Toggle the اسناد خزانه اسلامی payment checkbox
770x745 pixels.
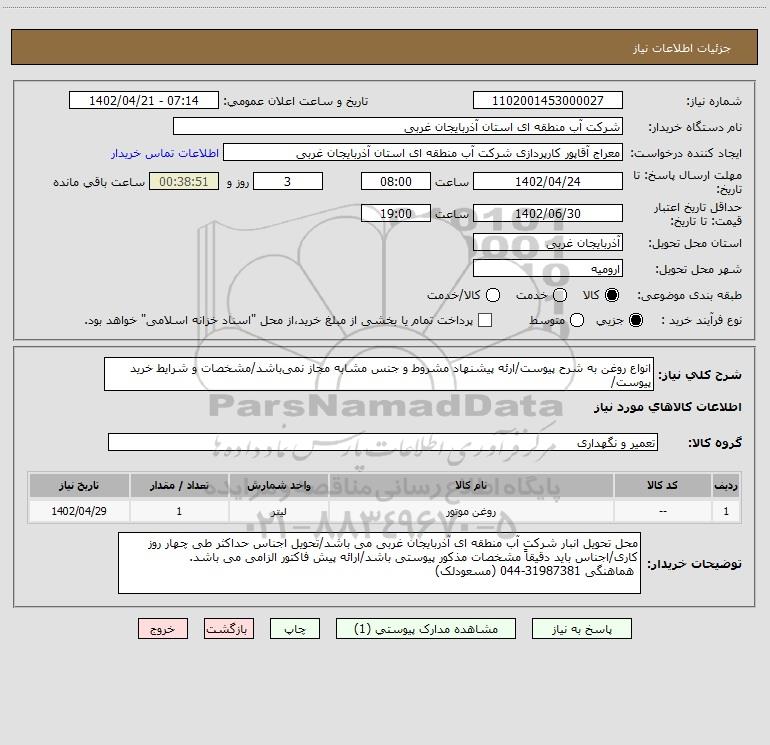pyautogui.click(x=485, y=320)
